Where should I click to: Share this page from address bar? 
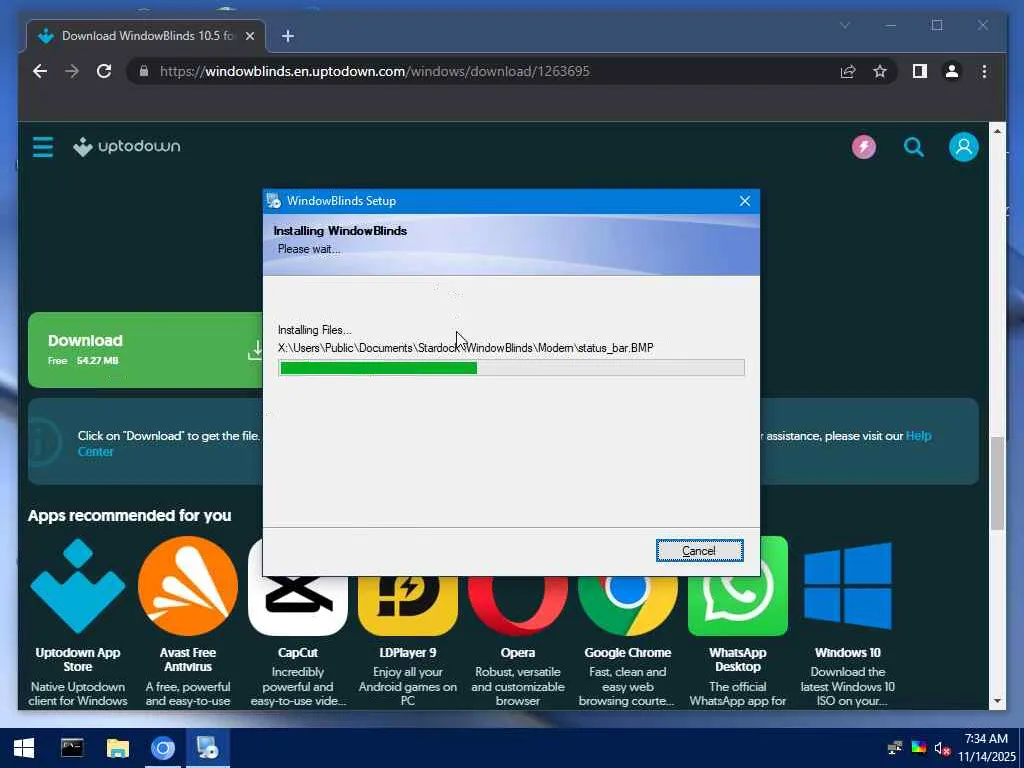tap(848, 71)
